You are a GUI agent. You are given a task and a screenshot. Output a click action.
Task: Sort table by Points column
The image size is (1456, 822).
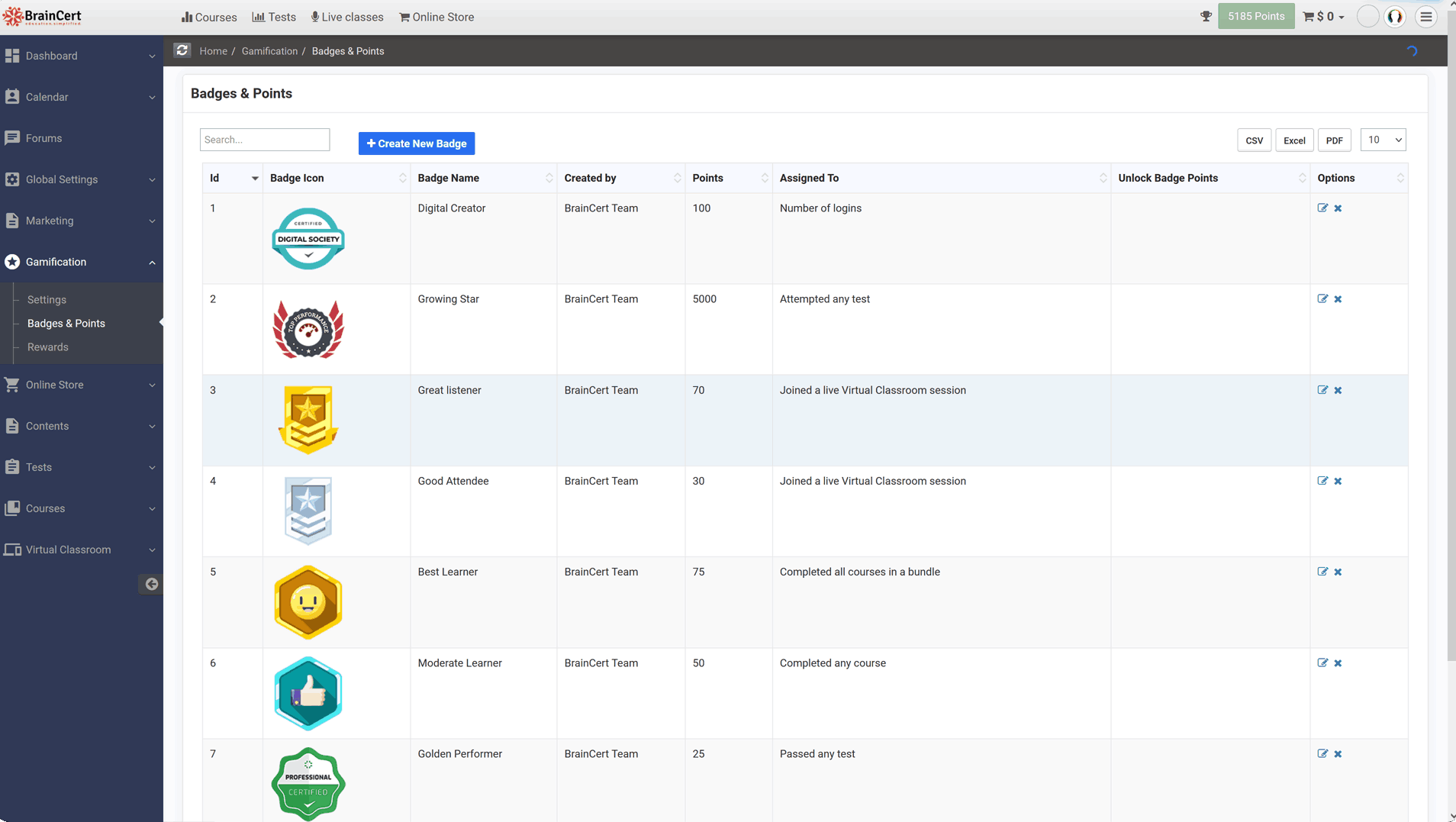(729, 178)
